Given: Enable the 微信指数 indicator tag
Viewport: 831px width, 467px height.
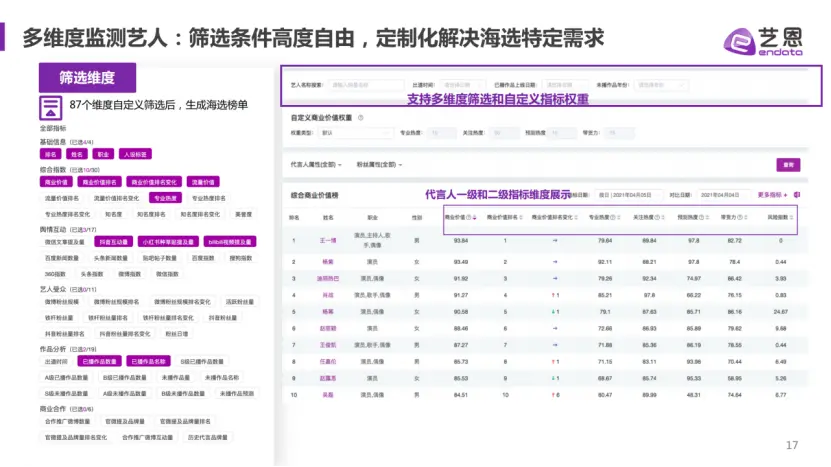Looking at the screenshot, I should click(x=167, y=274).
